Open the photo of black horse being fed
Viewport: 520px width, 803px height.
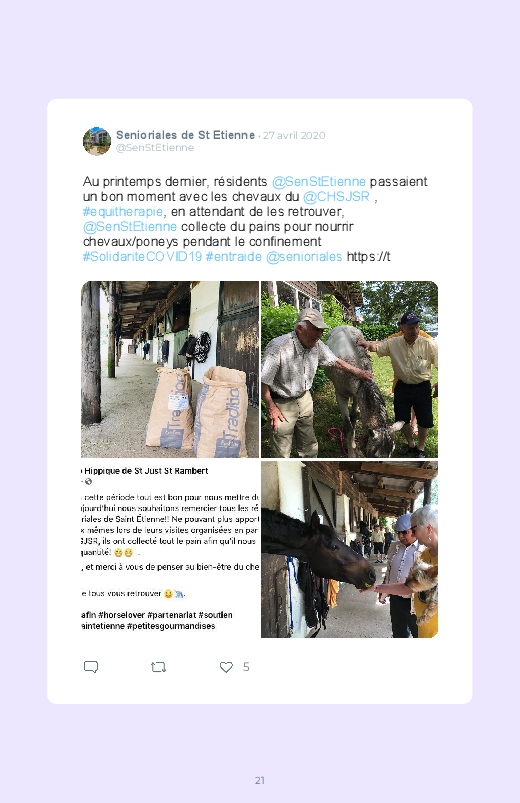(x=349, y=550)
